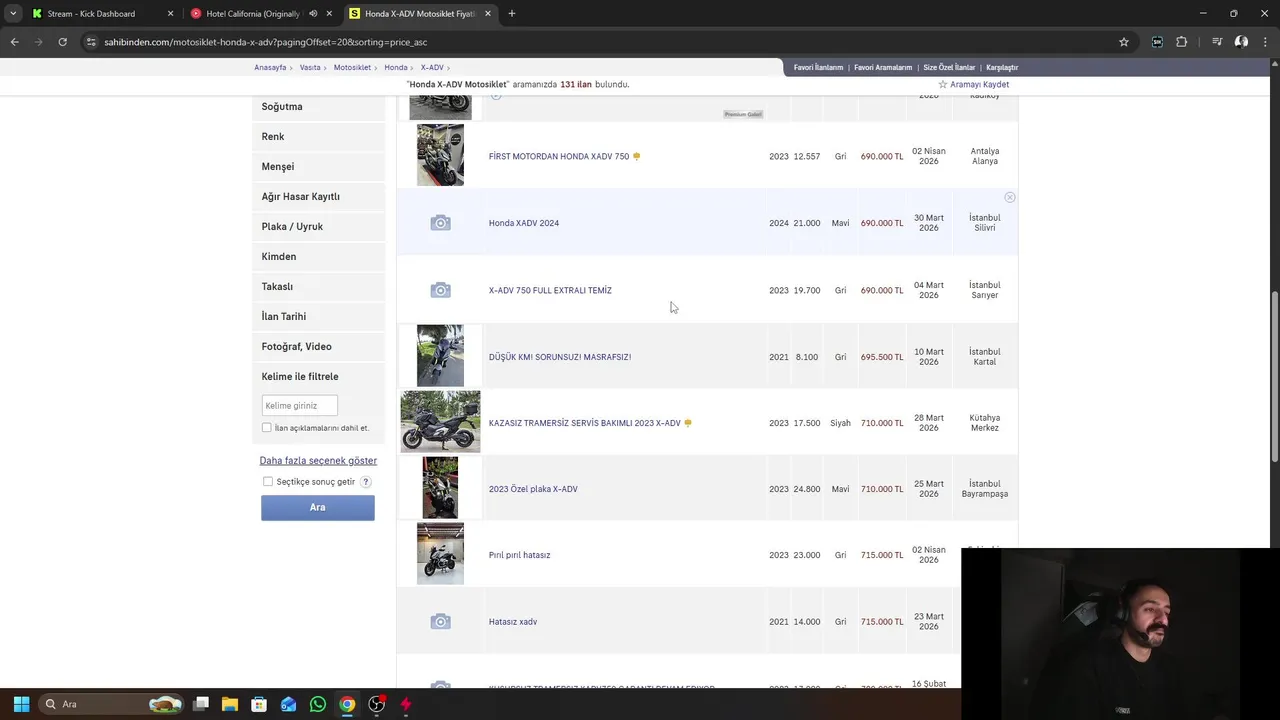Check İlan açıklamalarını dahil et
The height and width of the screenshot is (720, 1280).
click(x=266, y=428)
